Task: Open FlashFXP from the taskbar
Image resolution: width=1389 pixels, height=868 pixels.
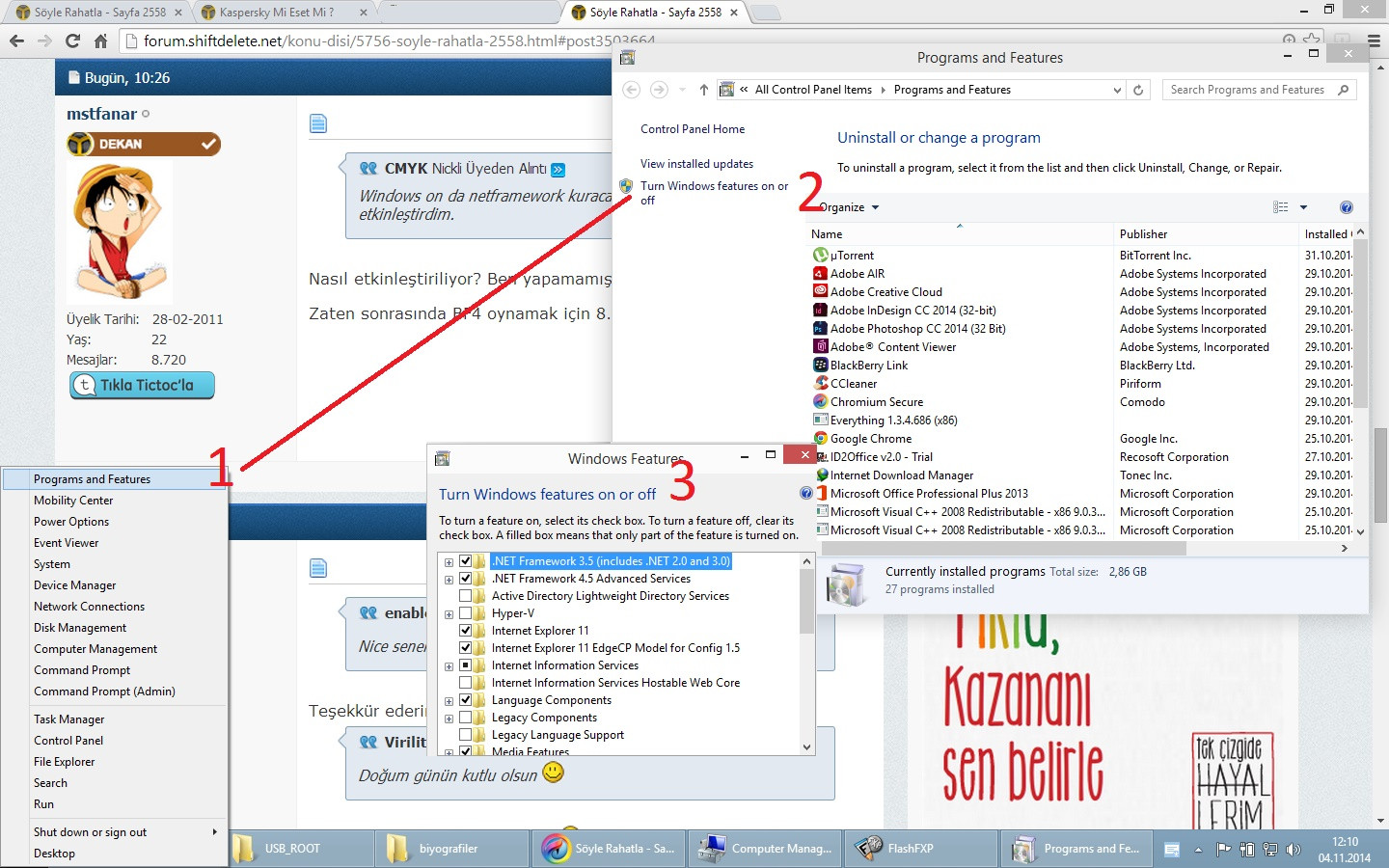Action: click(921, 849)
